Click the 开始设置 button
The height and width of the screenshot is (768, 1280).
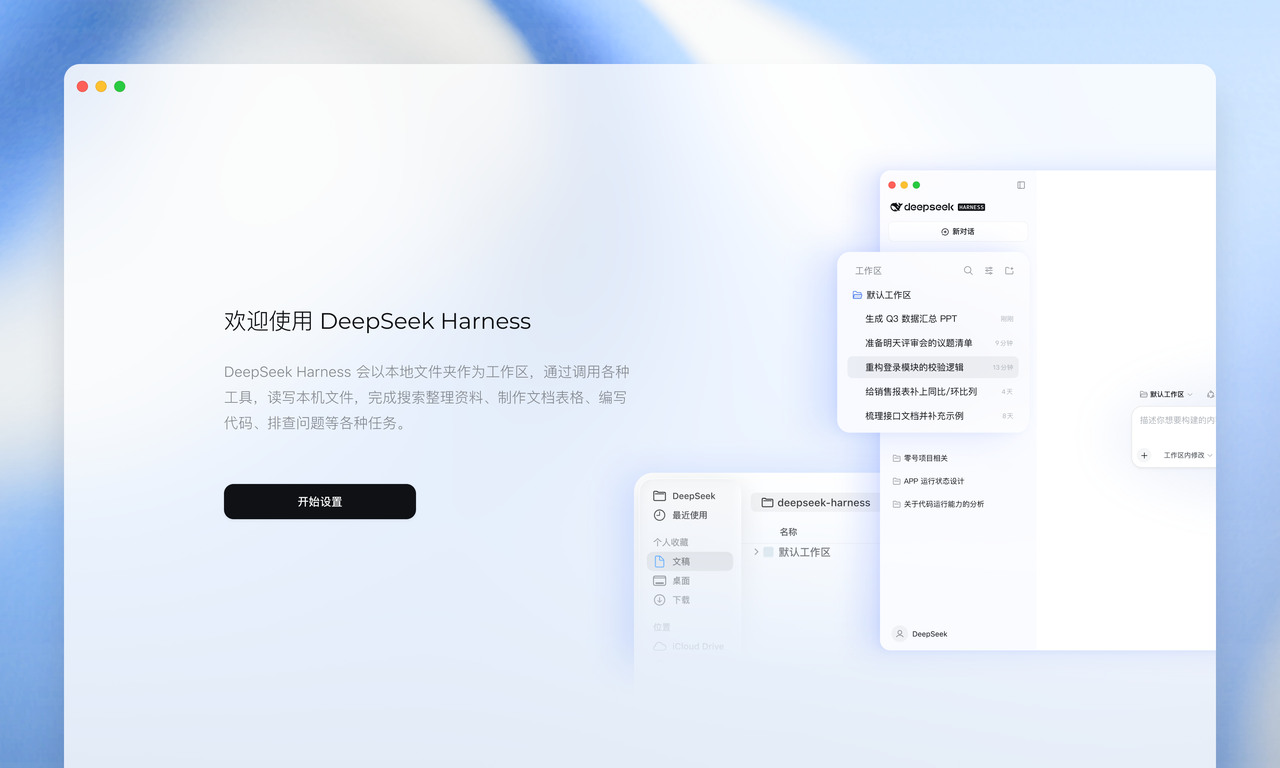point(320,502)
